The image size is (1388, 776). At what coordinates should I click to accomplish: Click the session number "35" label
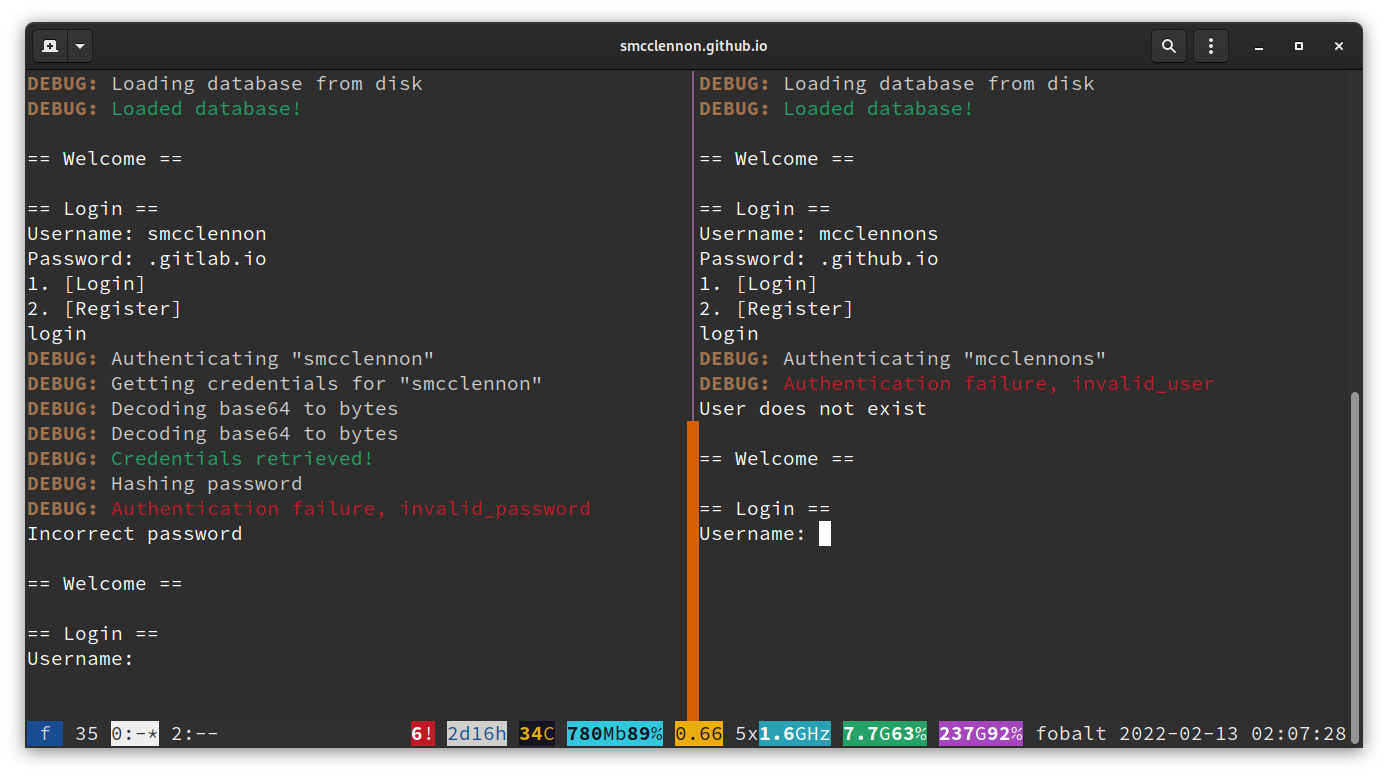(86, 733)
